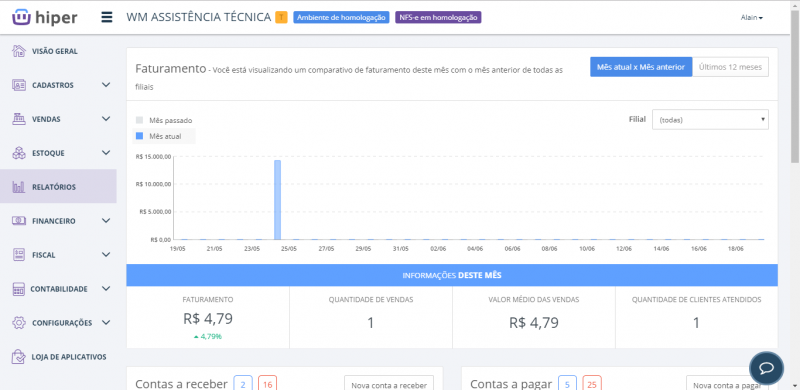The image size is (800, 390).
Task: Expand the Fiscal menu chevron
Action: (106, 255)
